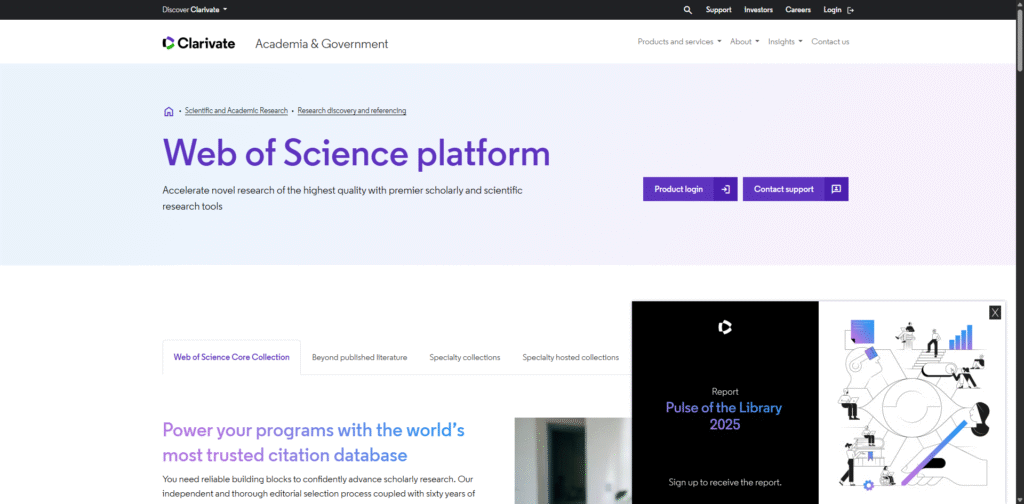Click the home breadcrumb icon
1024x504 pixels.
(x=168, y=111)
